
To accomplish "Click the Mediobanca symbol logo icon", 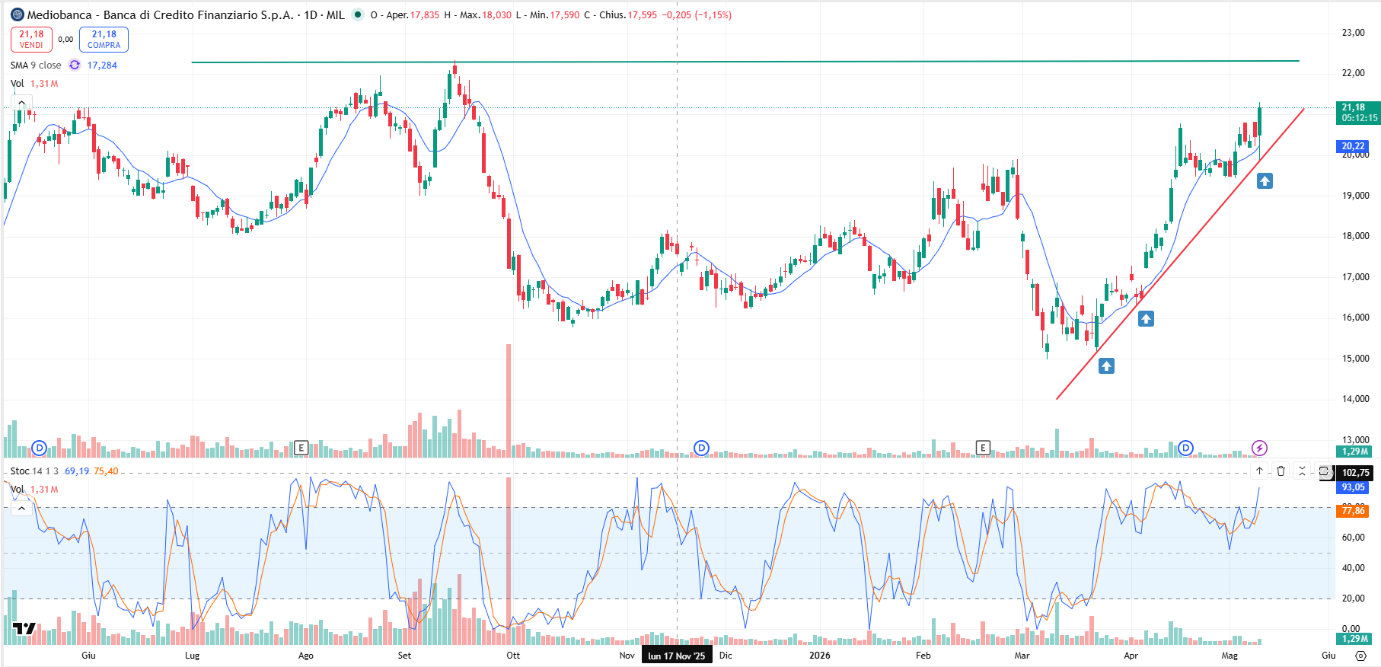I will point(17,15).
